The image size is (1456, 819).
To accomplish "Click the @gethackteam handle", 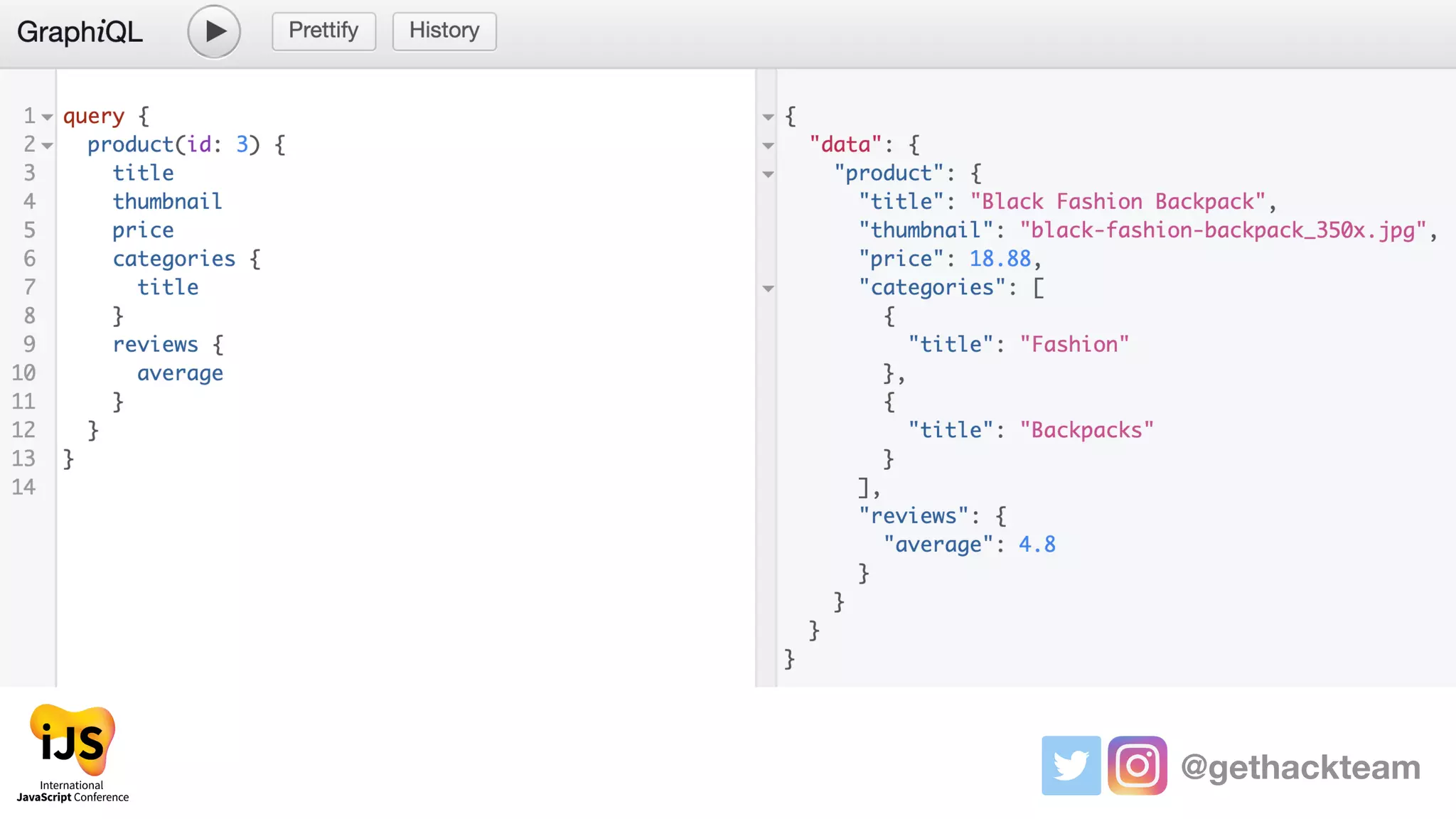I will click(x=1300, y=767).
